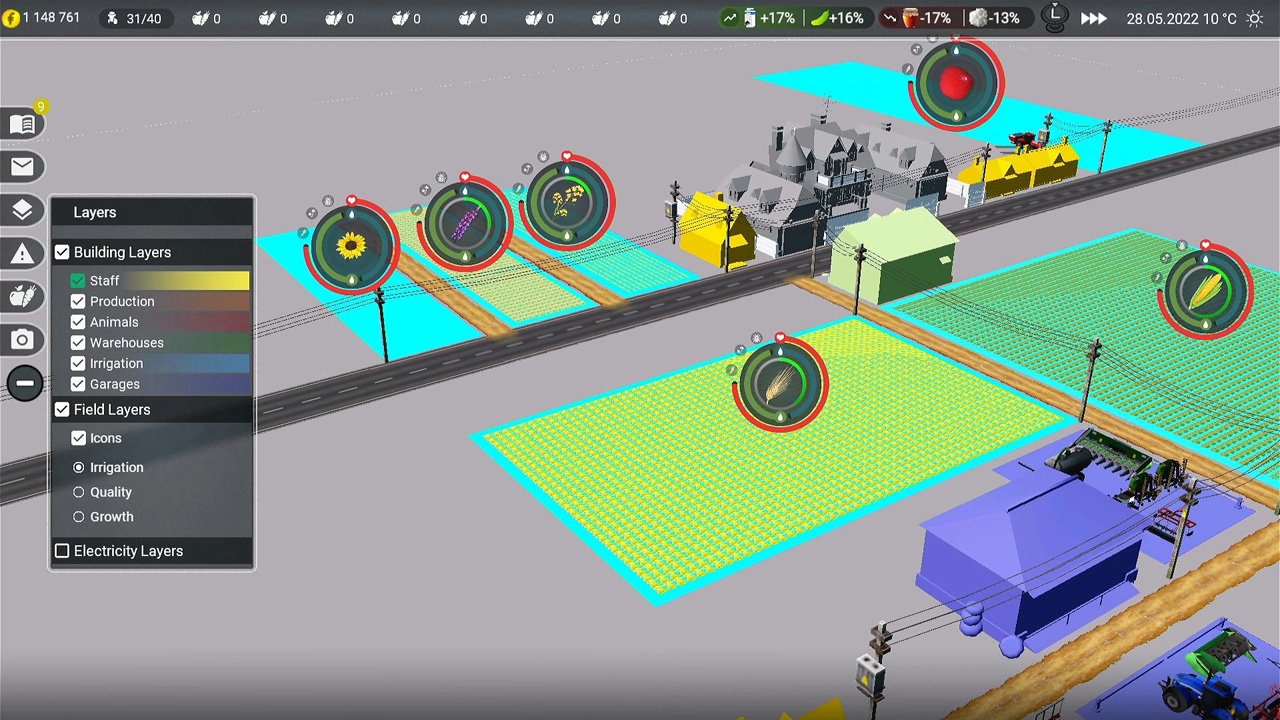
Task: Click the fast-forward speed arrows
Action: pyautogui.click(x=1094, y=18)
